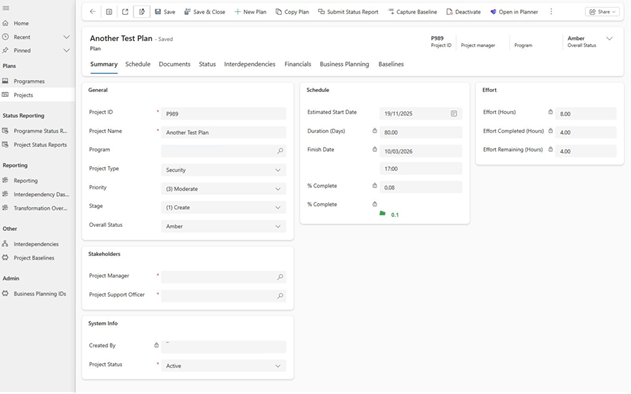Open the plan in Planner
Screen dimensions: 631x394
click(514, 12)
